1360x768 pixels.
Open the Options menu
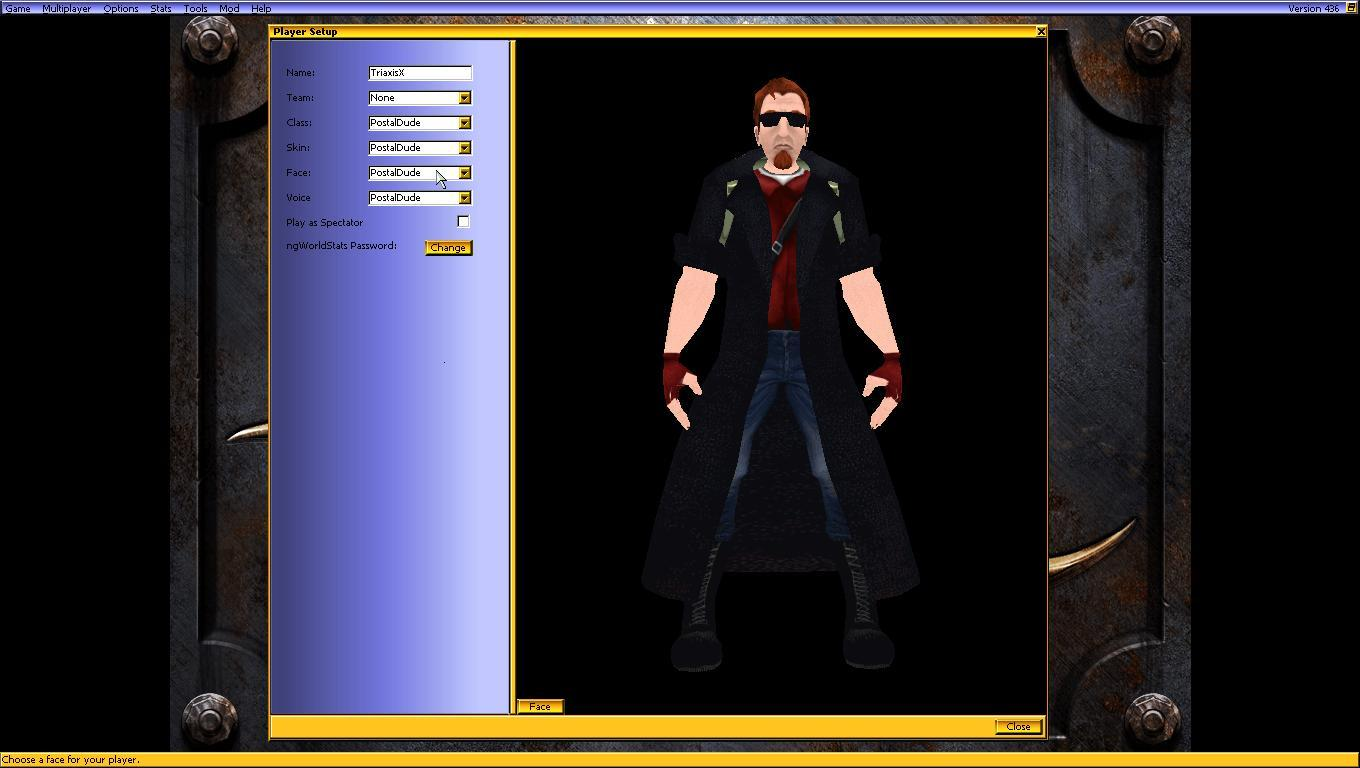(120, 8)
